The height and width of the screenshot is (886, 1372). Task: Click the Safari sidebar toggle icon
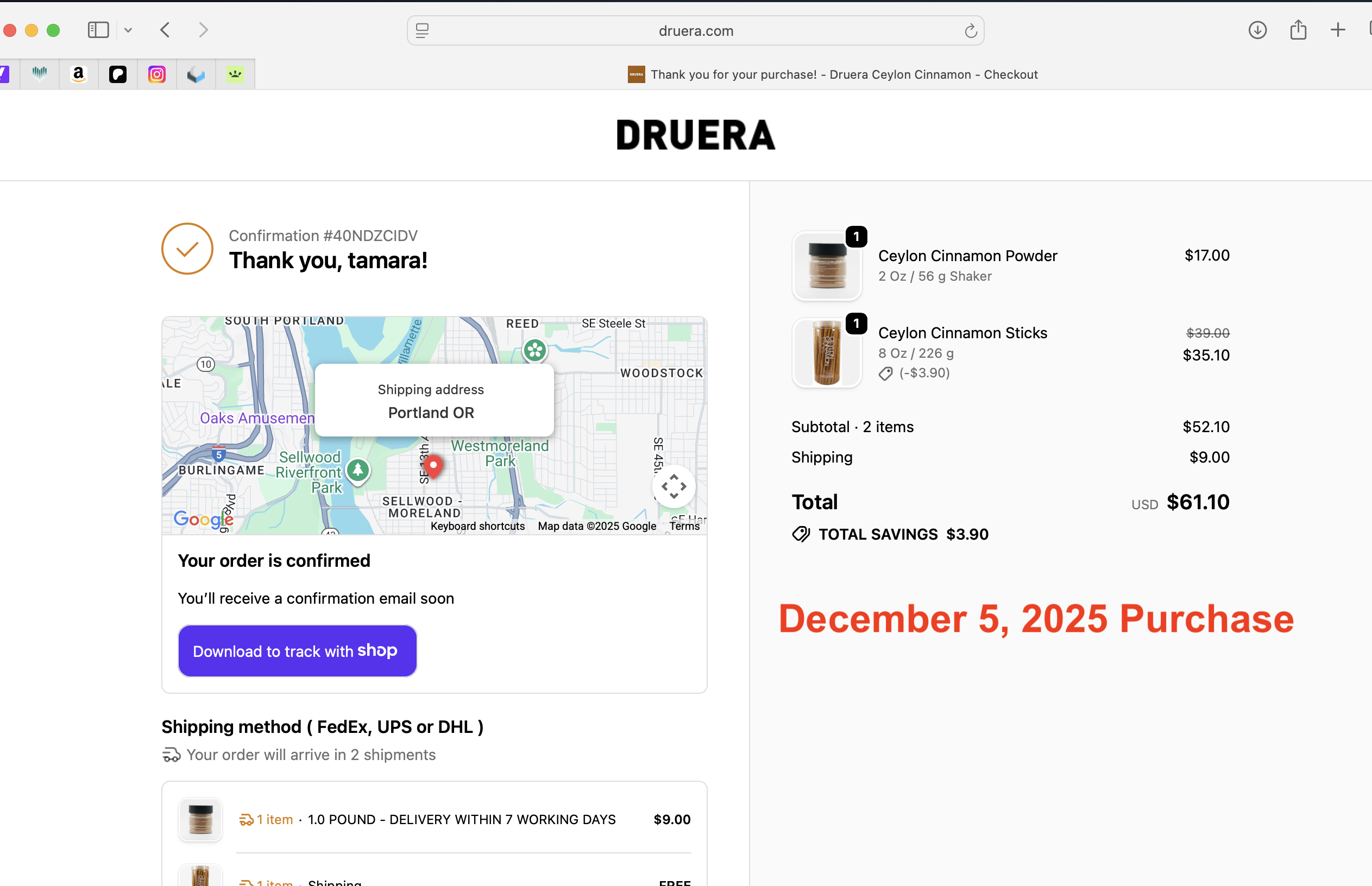(98, 30)
